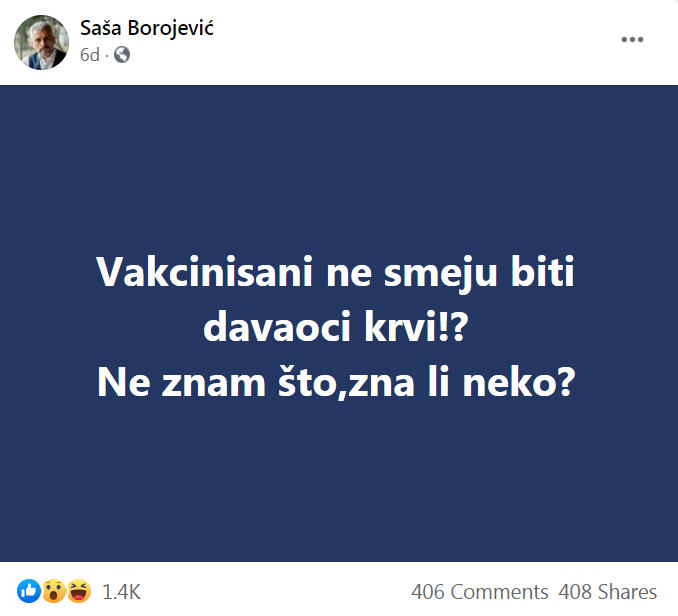678x616 pixels.
Task: Click the word "Vakcinisani" in the post
Action: point(205,274)
